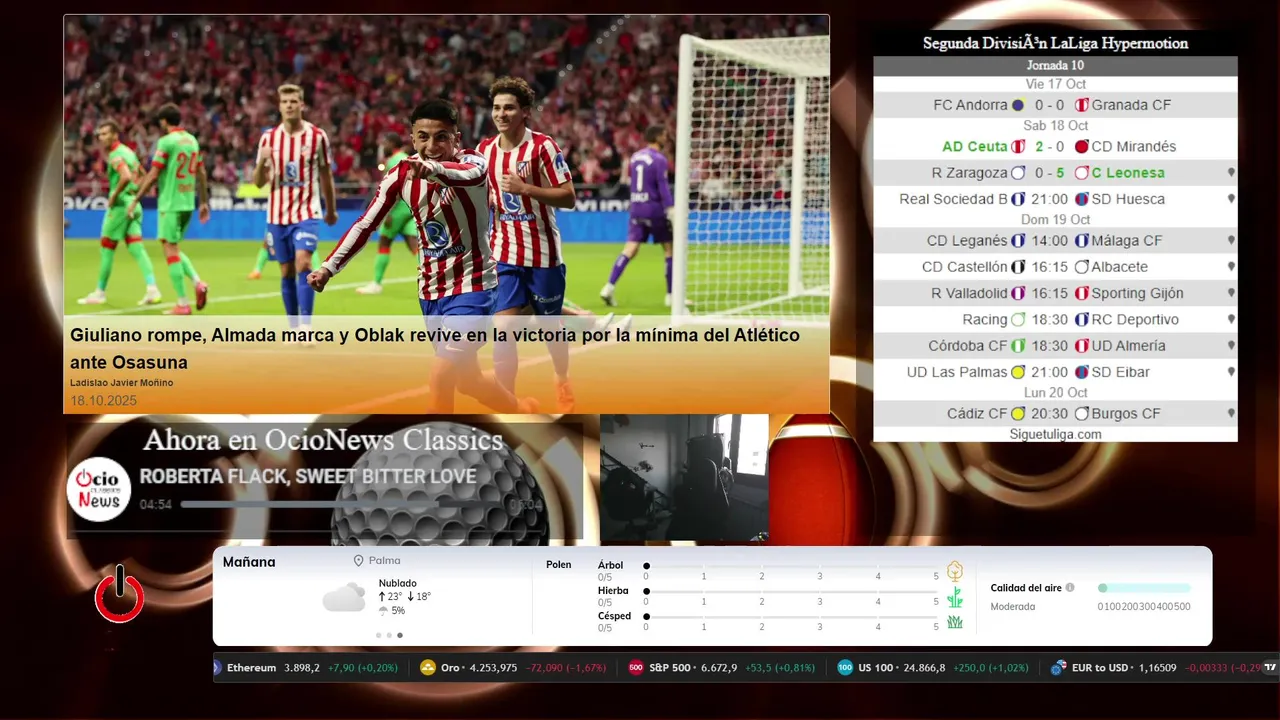Click the UD Las Palmas yellow crest
Viewport: 1280px width, 720px height.
[x=1018, y=372]
